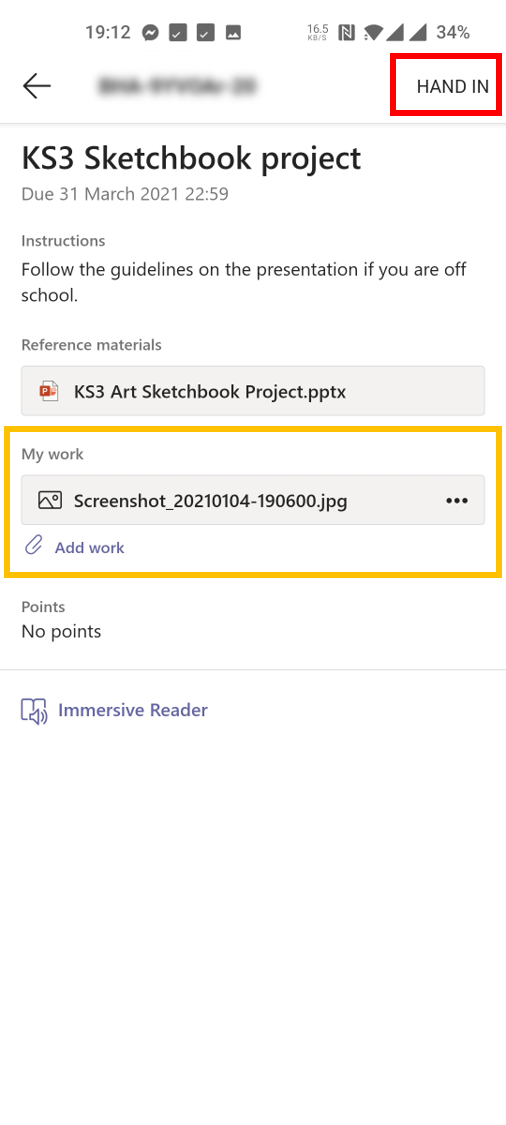Screen dimensions: 506x1125
Task: Open KS3 Art Sketchbook Project.pptx
Action: pyautogui.click(x=253, y=391)
